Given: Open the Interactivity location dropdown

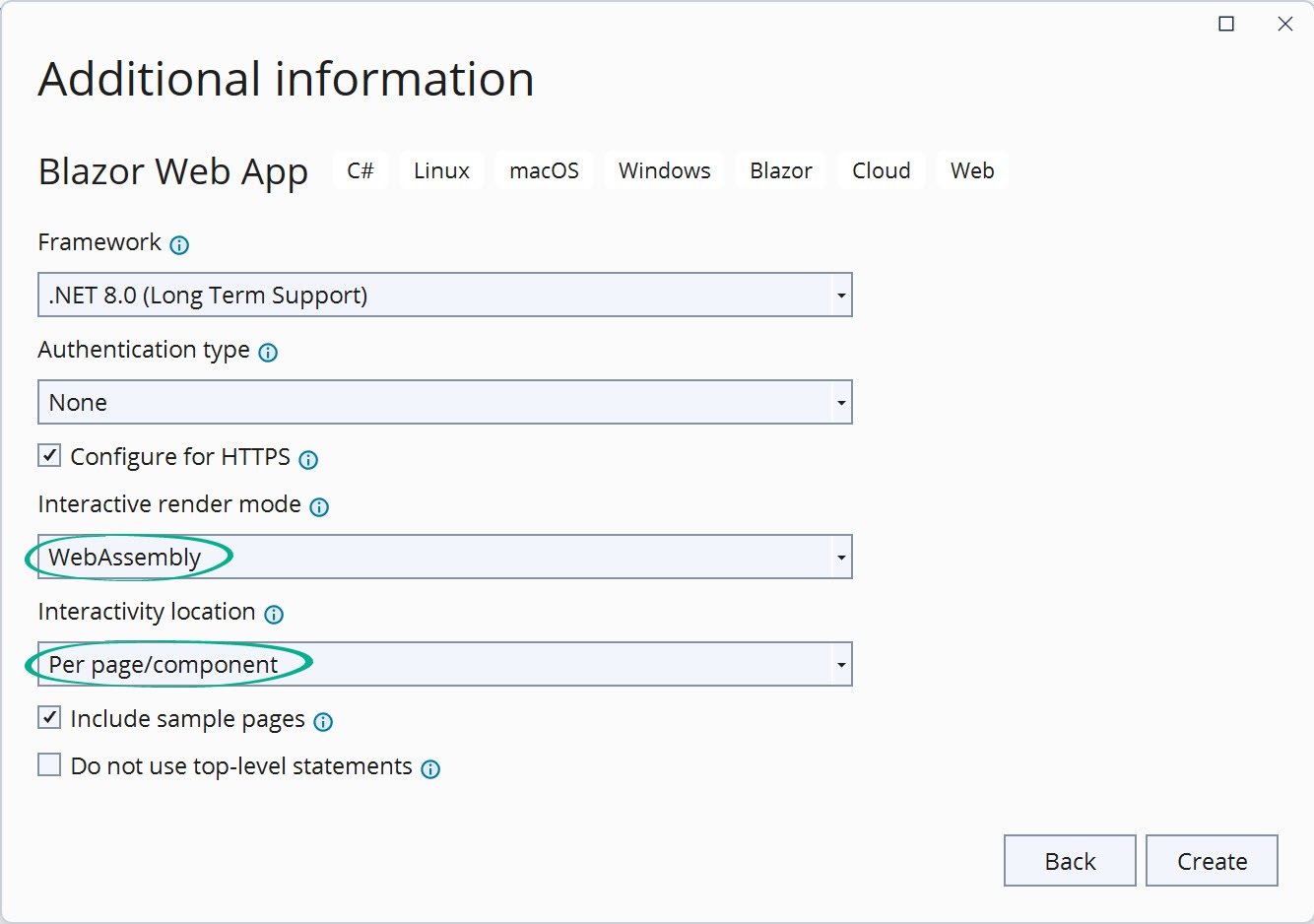Looking at the screenshot, I should click(x=445, y=664).
